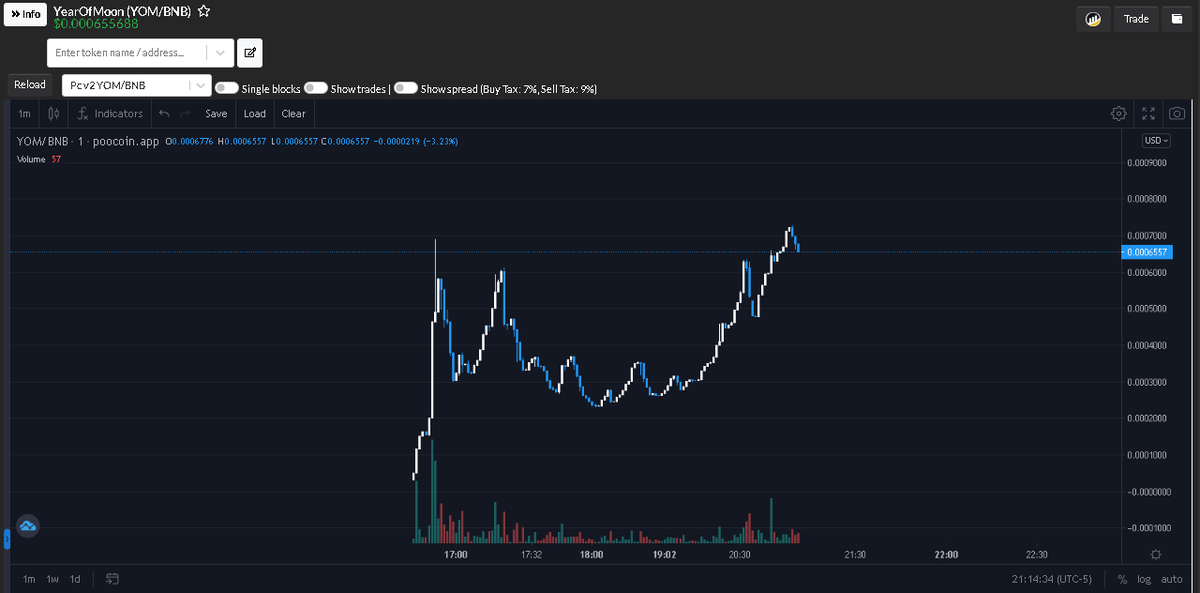The image size is (1200, 593).
Task: Toggle auto scale mode
Action: point(1171,579)
